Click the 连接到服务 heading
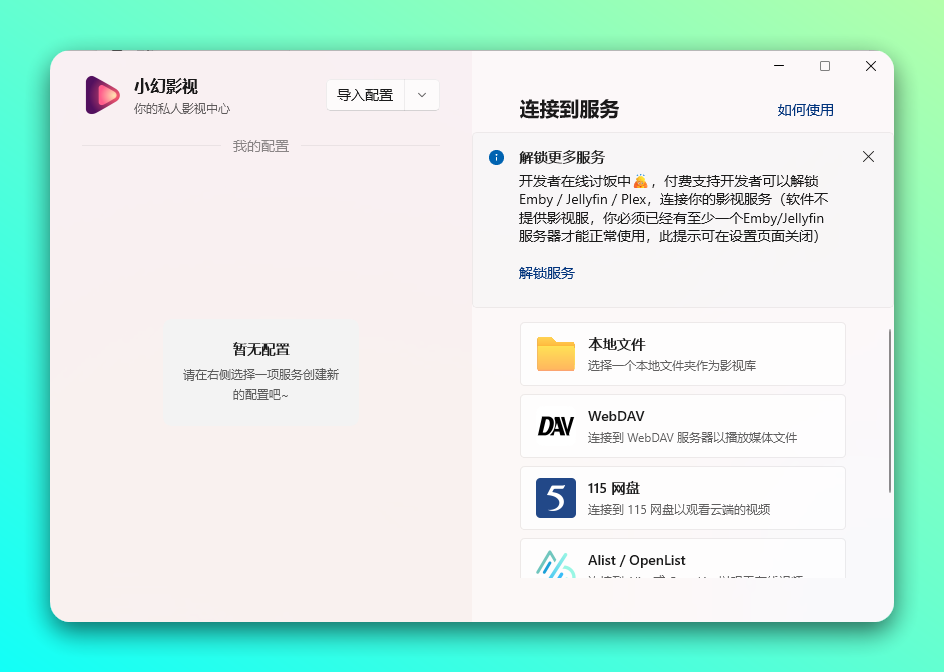The width and height of the screenshot is (944, 672). coord(569,110)
